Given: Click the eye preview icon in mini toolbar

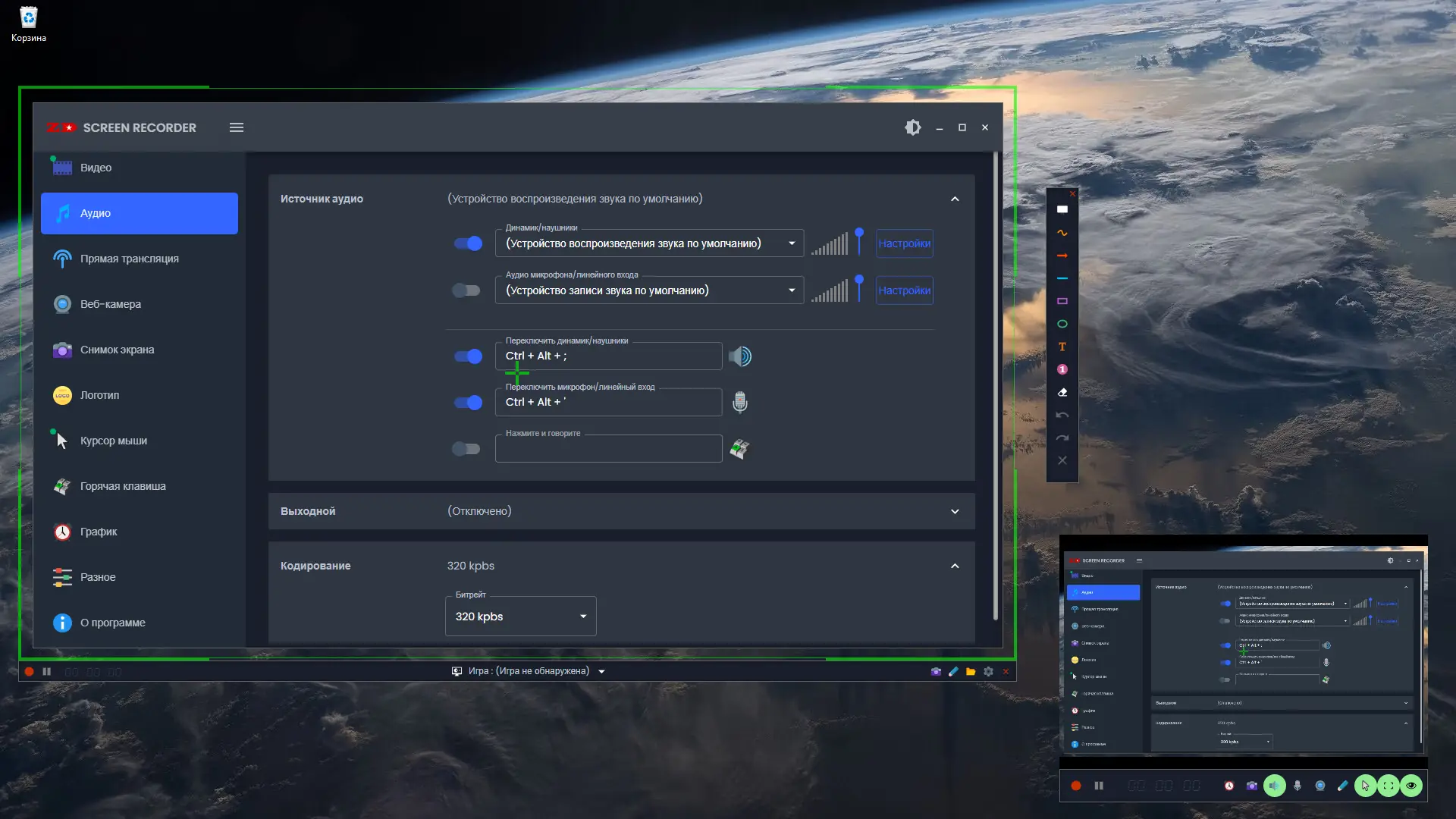Looking at the screenshot, I should (1410, 786).
